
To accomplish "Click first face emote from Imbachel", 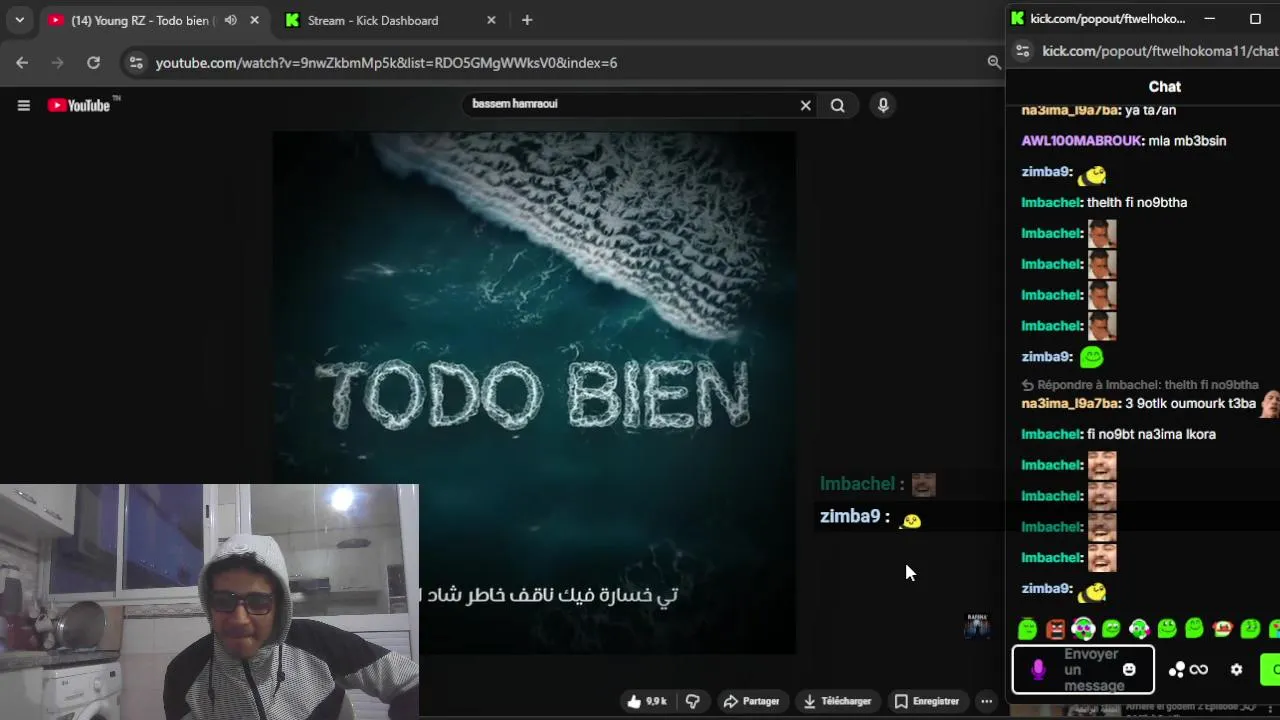I will tap(1102, 234).
